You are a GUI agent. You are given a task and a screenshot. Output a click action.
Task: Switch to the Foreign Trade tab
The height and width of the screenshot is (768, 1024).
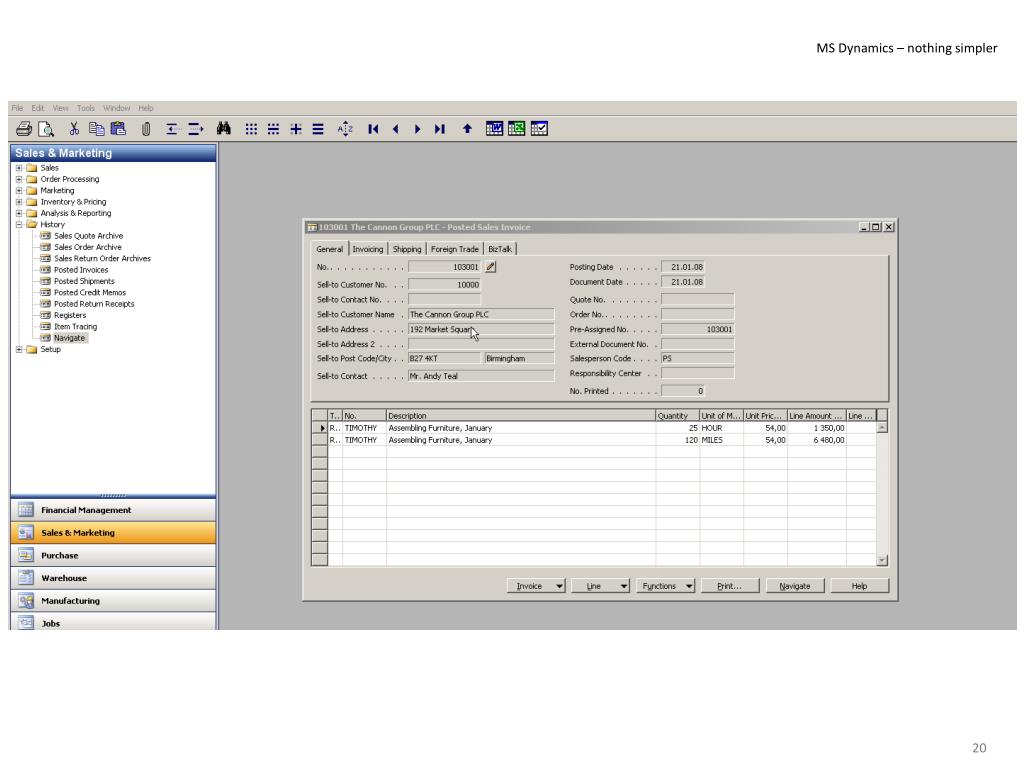coord(455,249)
